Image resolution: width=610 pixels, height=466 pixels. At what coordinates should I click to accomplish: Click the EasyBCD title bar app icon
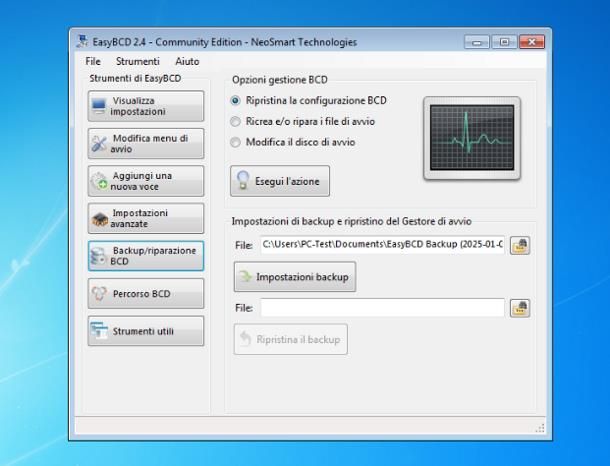point(82,41)
